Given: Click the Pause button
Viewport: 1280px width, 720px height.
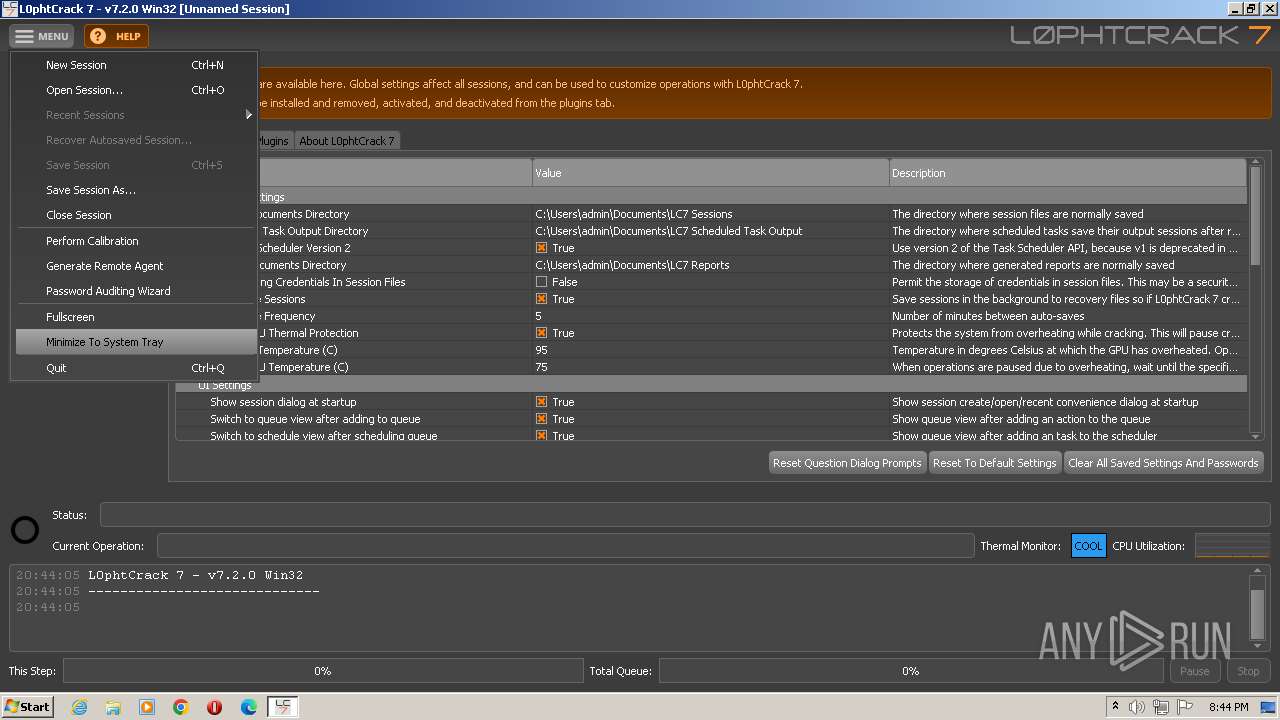Looking at the screenshot, I should pyautogui.click(x=1194, y=671).
